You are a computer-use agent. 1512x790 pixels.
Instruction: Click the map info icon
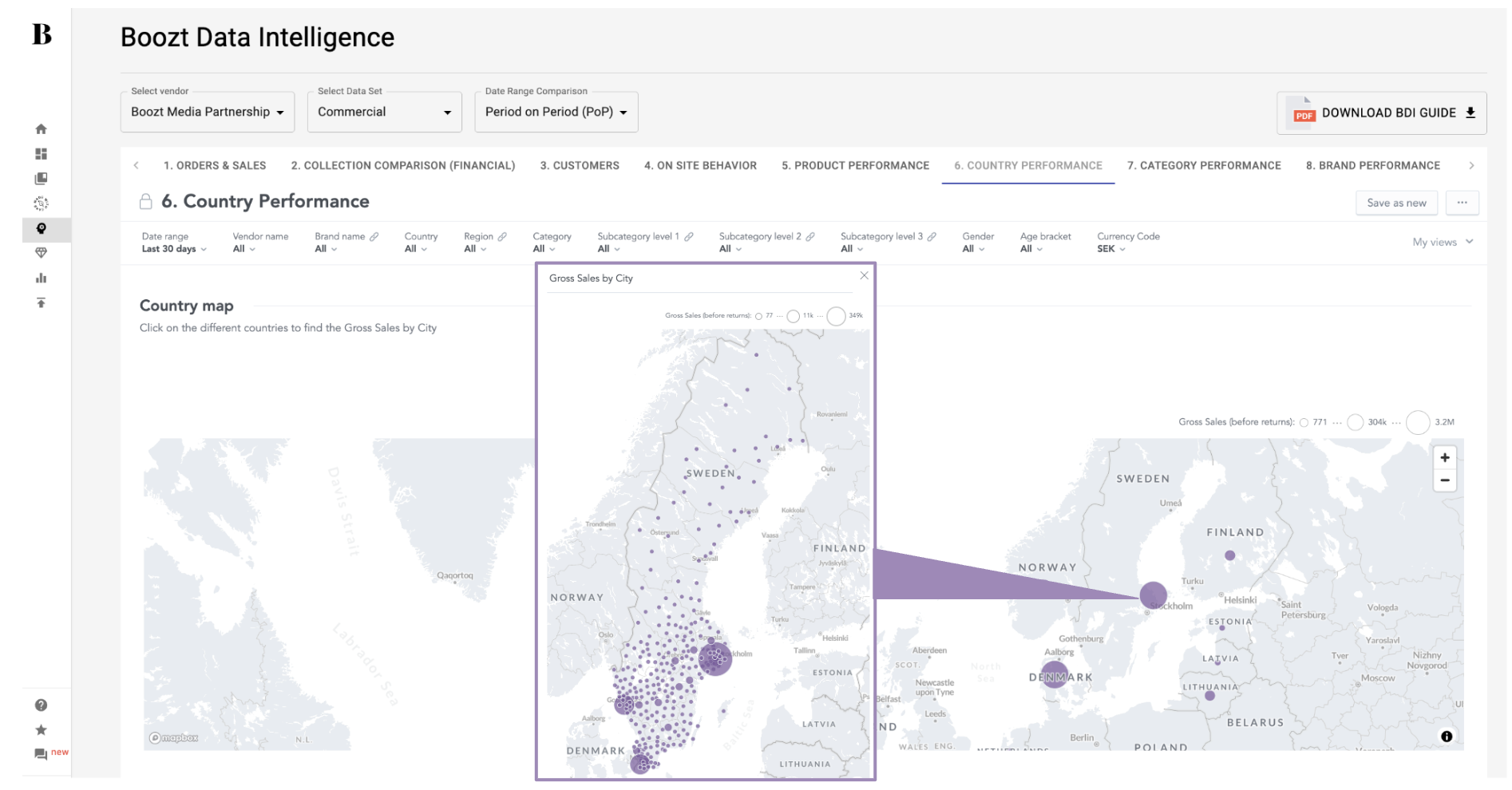(1447, 737)
